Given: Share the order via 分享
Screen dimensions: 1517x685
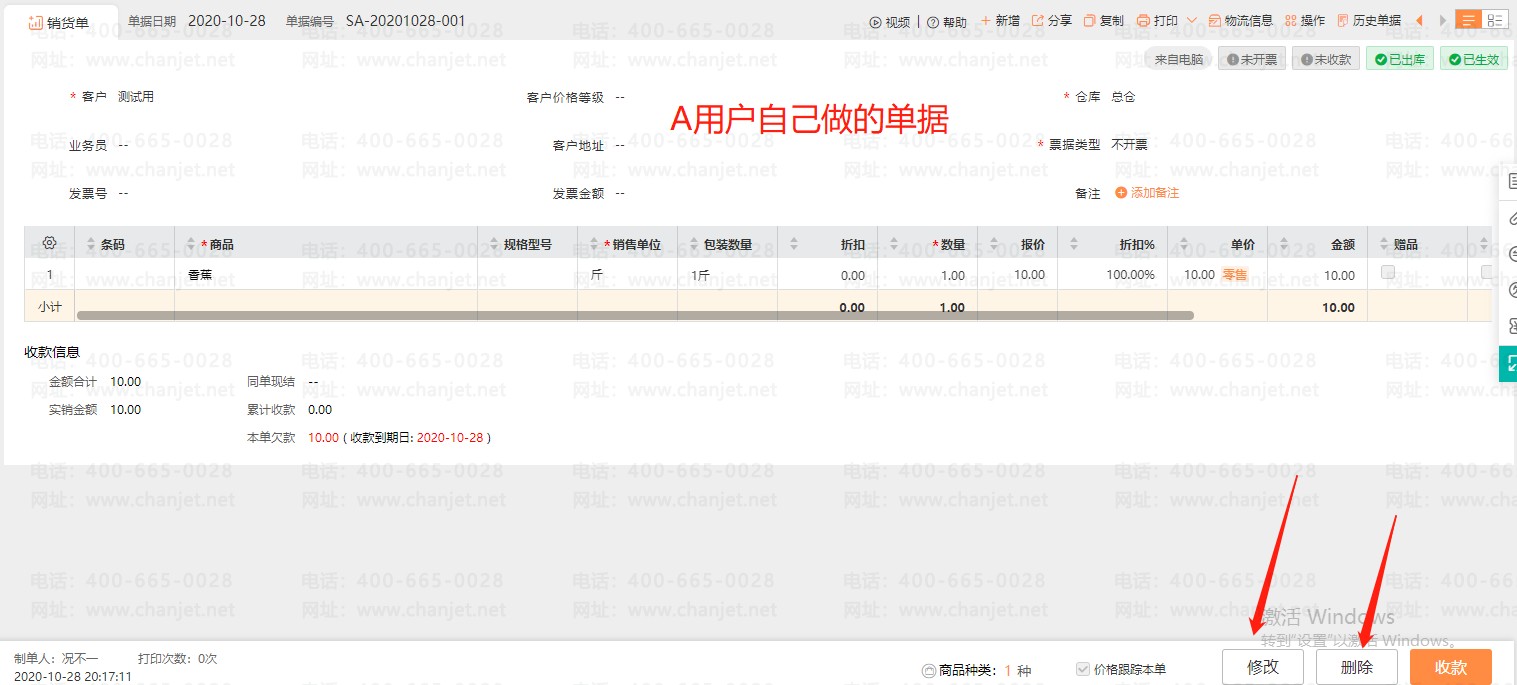Looking at the screenshot, I should point(1052,21).
